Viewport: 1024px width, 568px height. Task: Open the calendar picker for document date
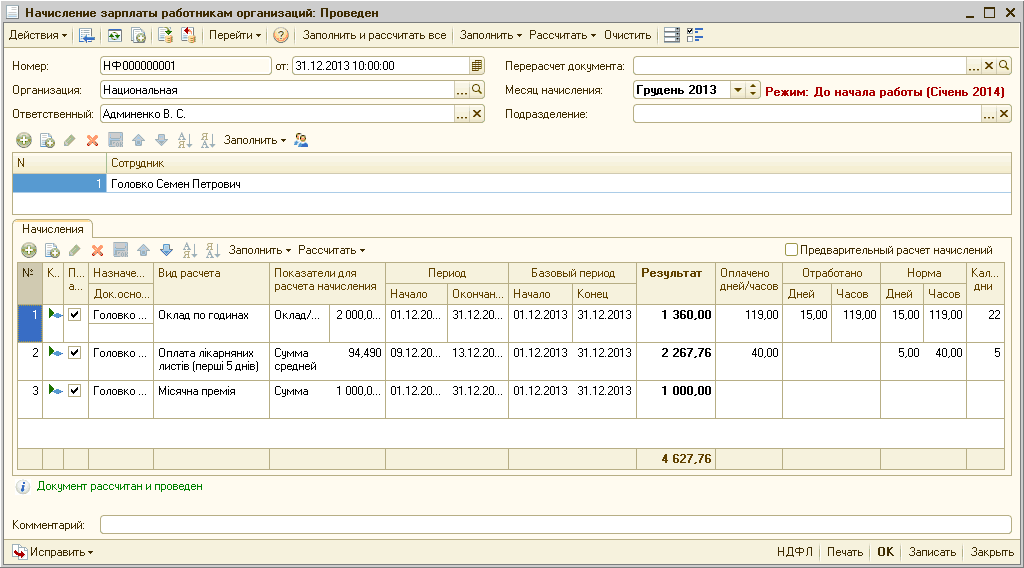click(477, 66)
